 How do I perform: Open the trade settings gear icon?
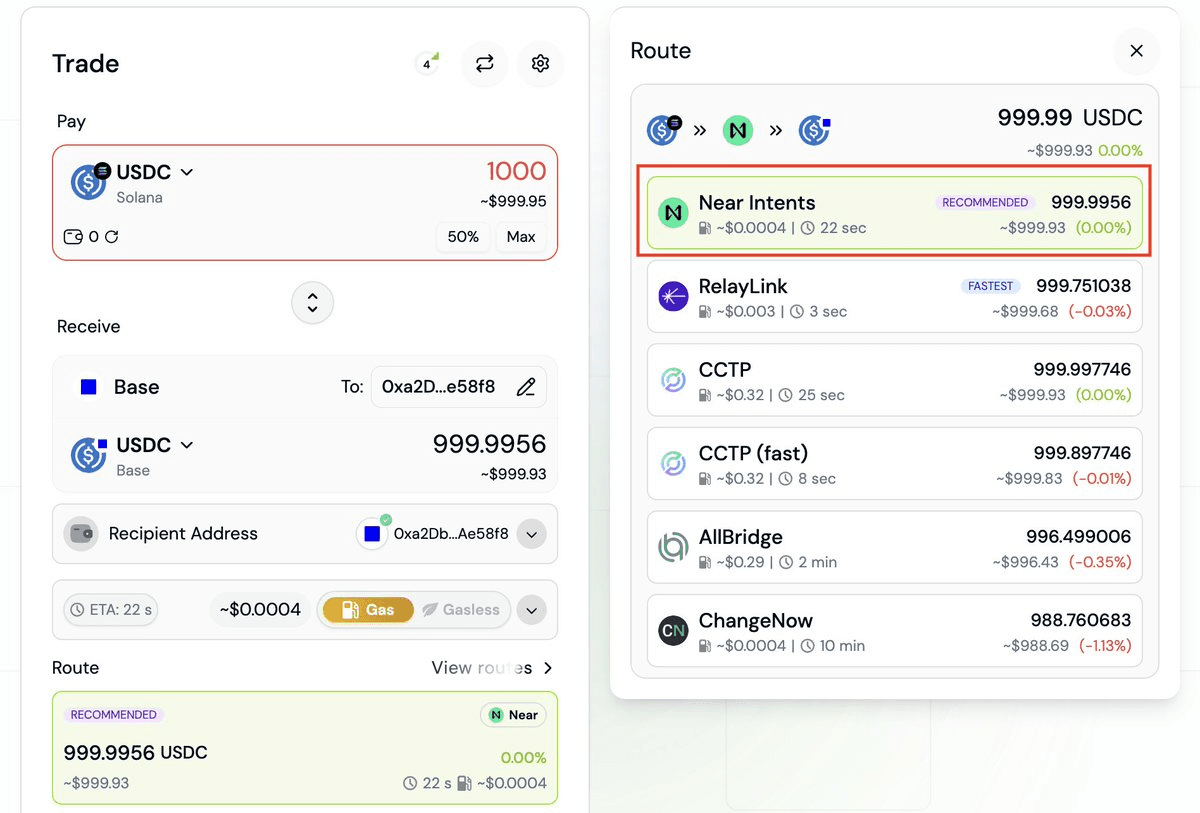[540, 63]
